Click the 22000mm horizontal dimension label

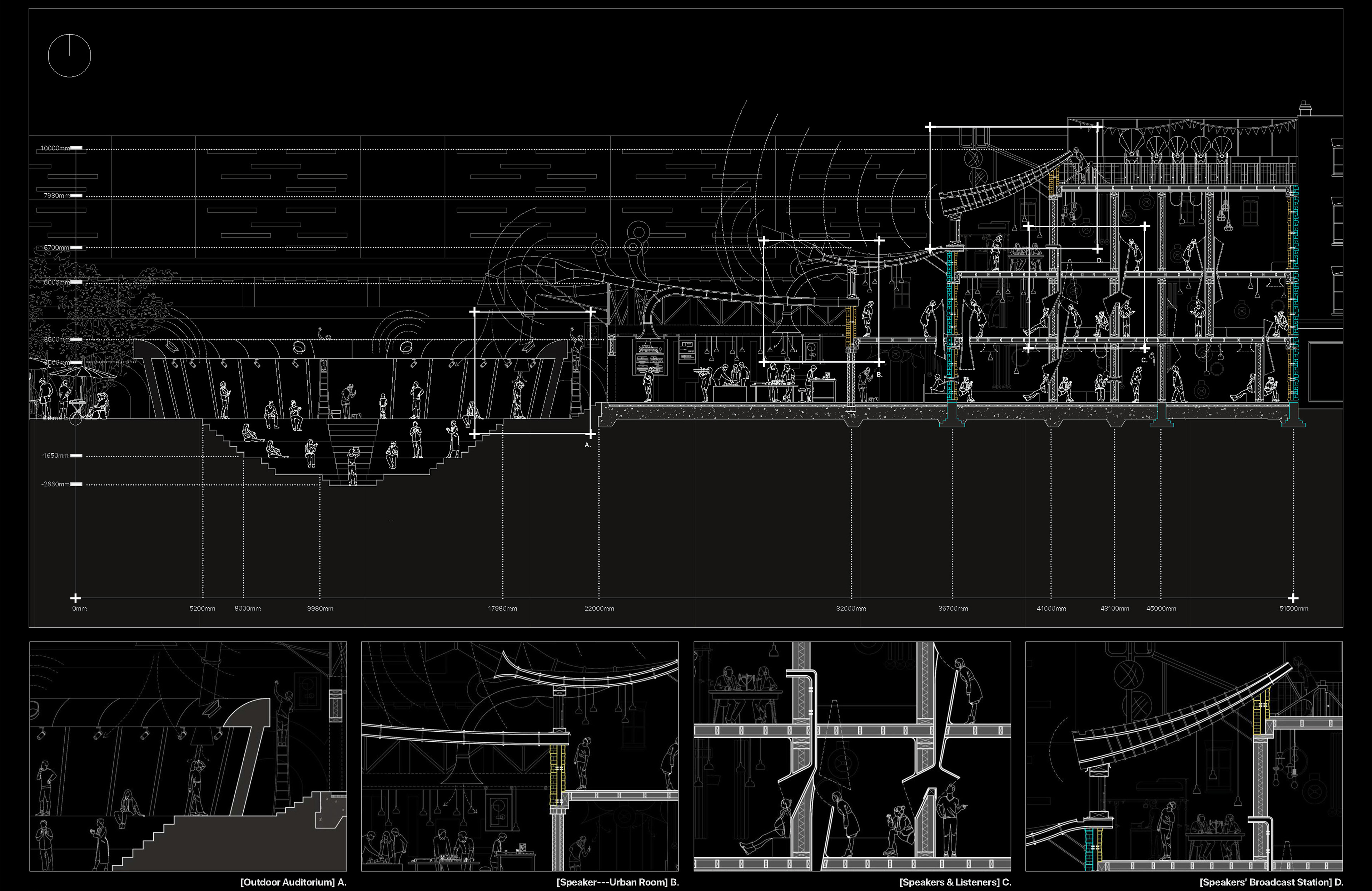tap(599, 609)
